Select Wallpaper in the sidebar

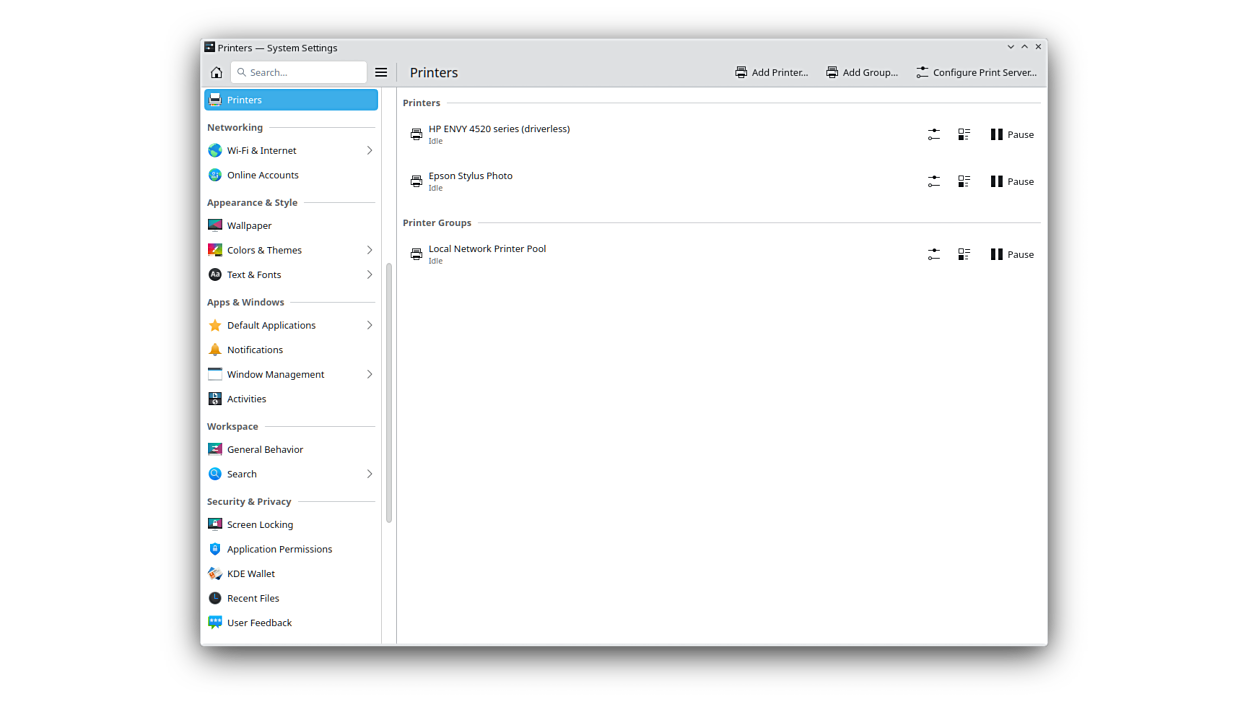click(249, 226)
